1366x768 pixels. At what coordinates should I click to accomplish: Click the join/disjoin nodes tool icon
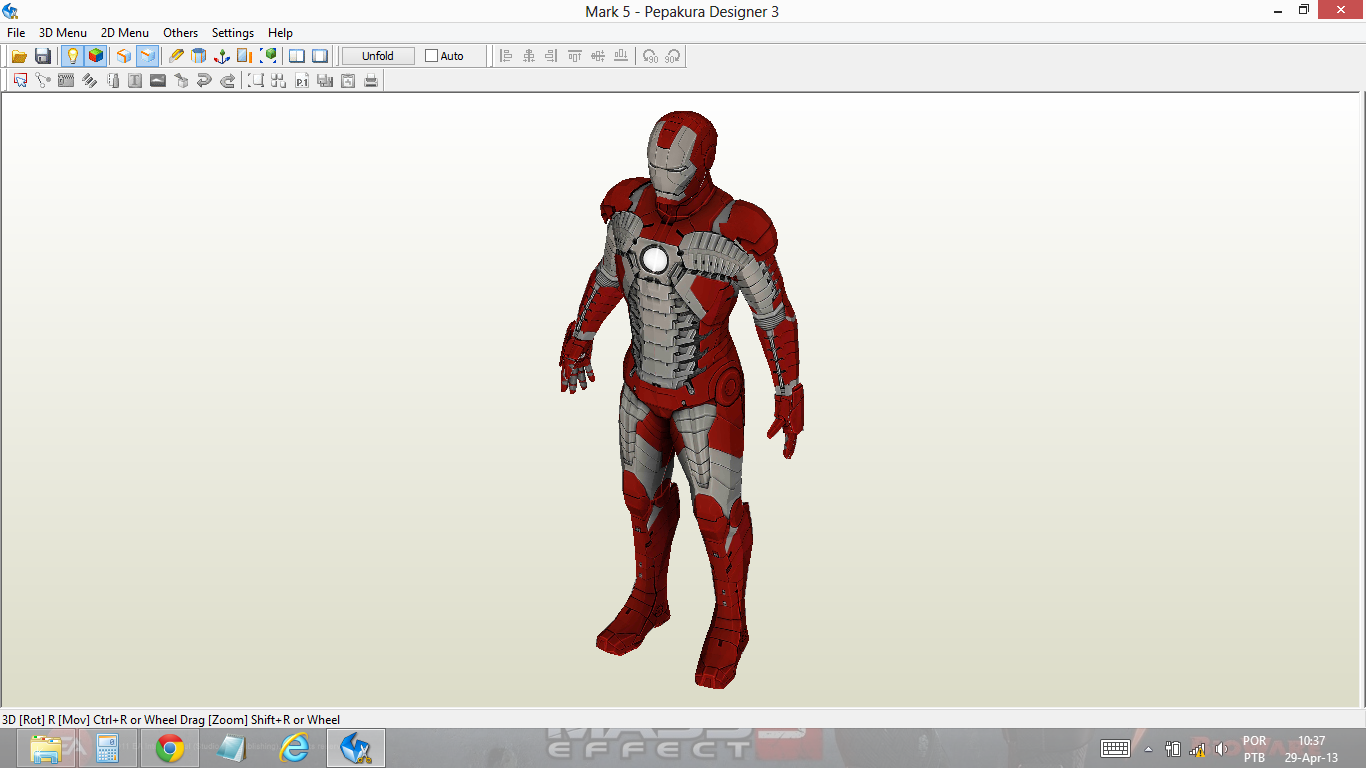coord(43,81)
